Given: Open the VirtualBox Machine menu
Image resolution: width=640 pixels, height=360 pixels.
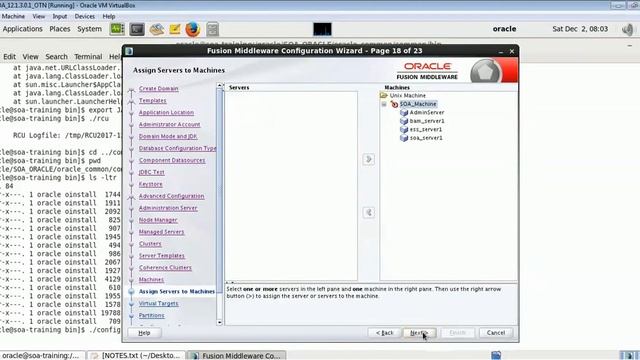Looking at the screenshot, I should (13, 16).
